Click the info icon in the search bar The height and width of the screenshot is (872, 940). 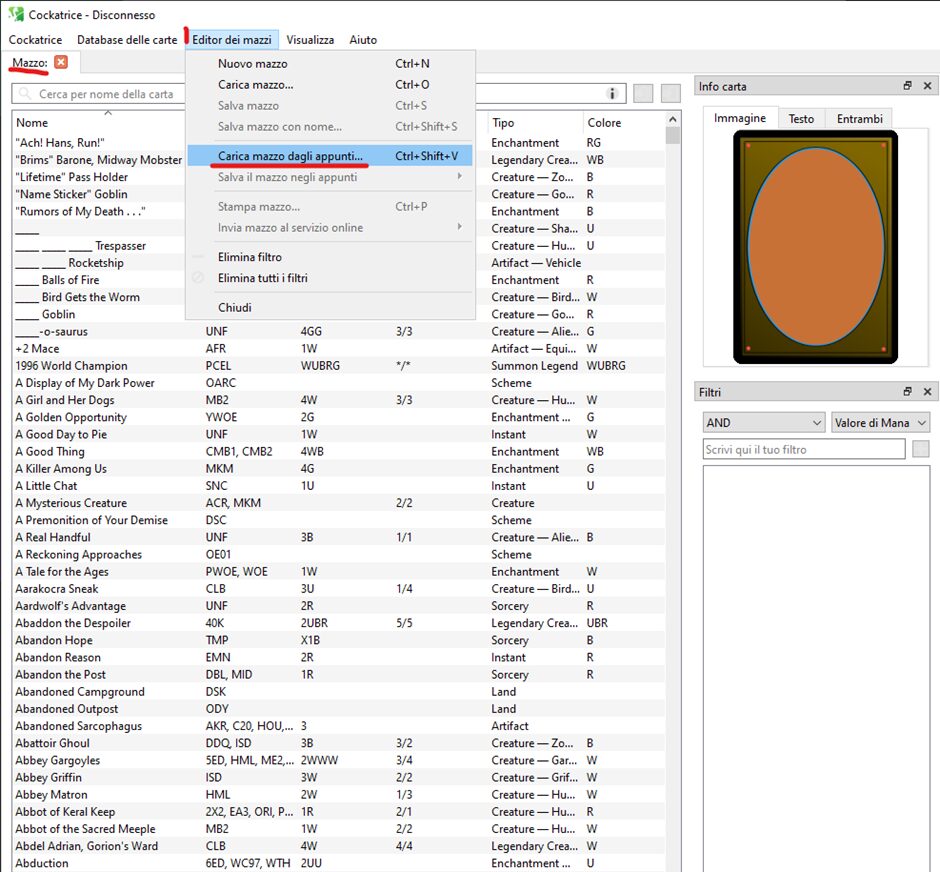click(612, 94)
